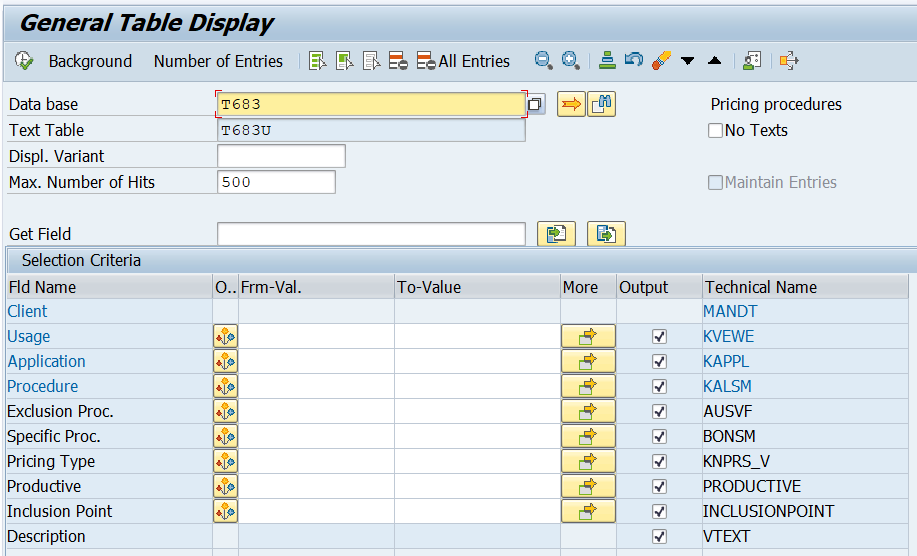The image size is (917, 556).
Task: Click the All Entries delete-rows icon
Action: (x=426, y=61)
